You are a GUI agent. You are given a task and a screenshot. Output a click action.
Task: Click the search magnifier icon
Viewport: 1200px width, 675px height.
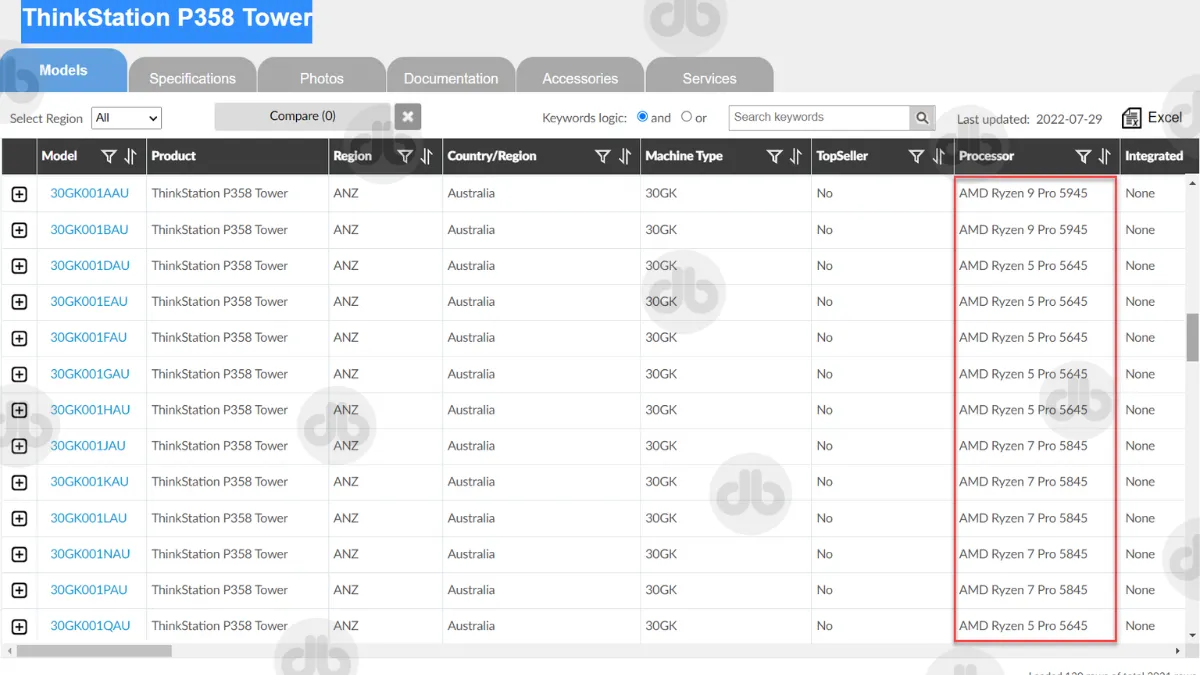point(922,118)
